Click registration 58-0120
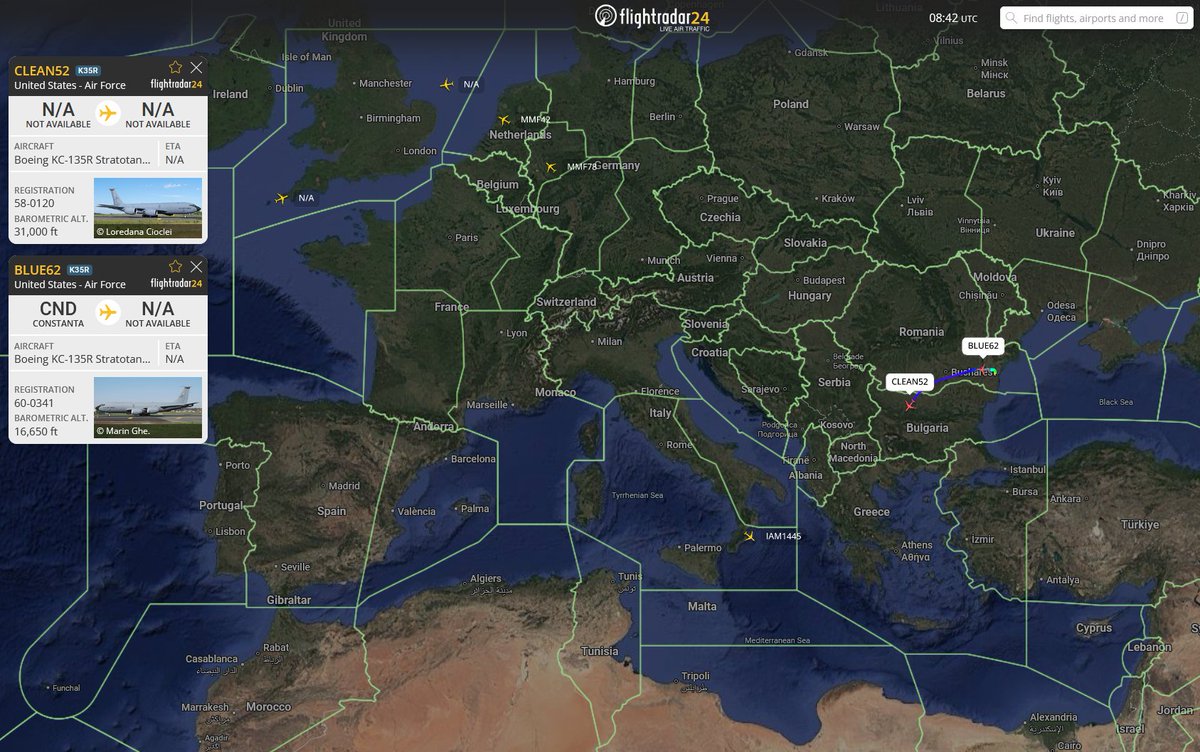1200x752 pixels. pyautogui.click(x=34, y=203)
